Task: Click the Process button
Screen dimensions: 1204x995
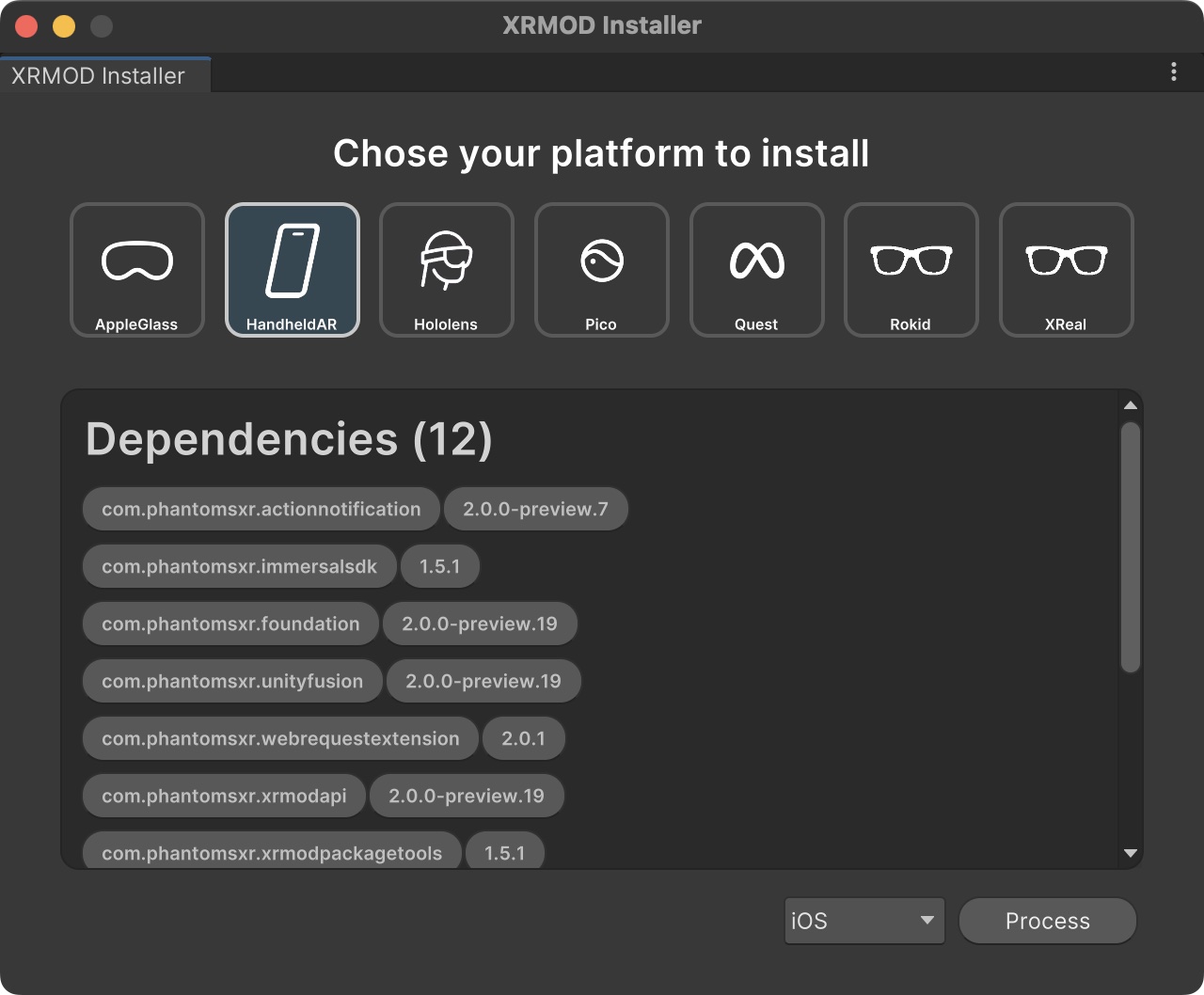Action: pyautogui.click(x=1048, y=921)
